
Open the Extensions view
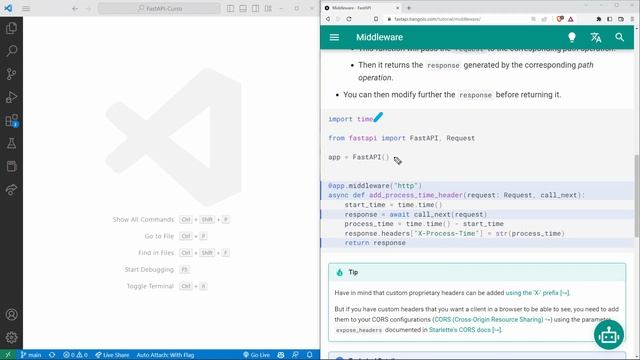tap(11, 120)
